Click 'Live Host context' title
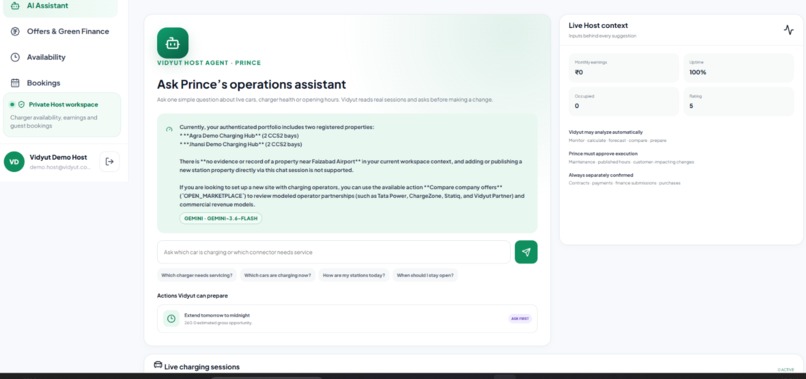 pyautogui.click(x=598, y=25)
